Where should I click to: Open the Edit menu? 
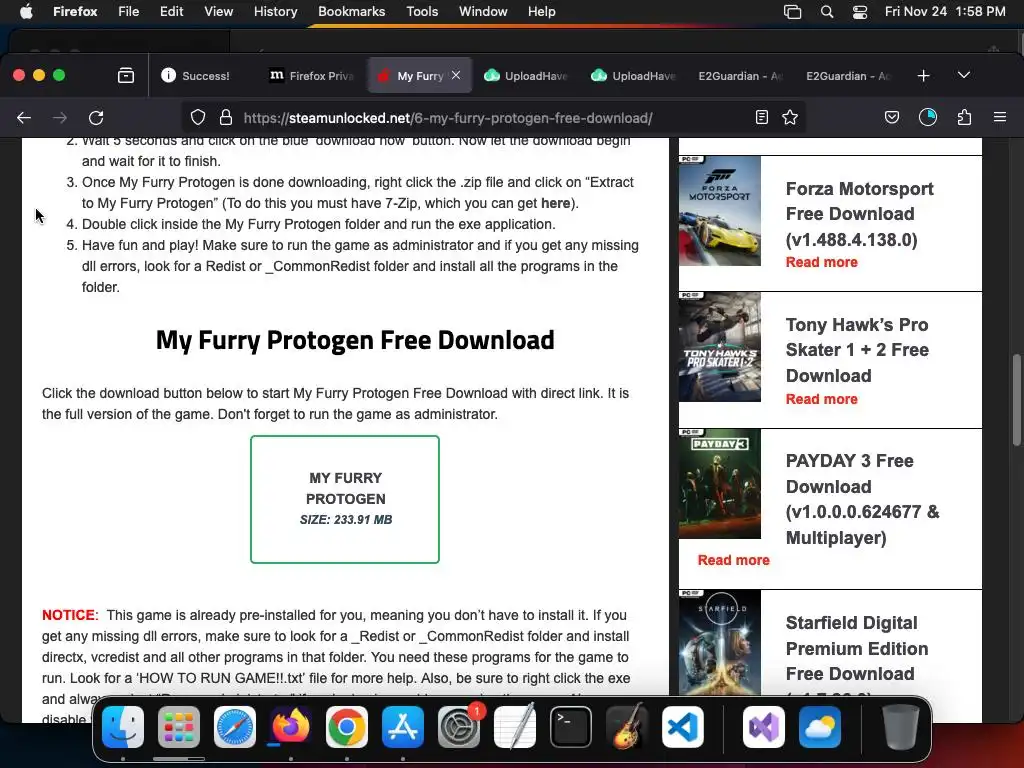click(x=172, y=12)
